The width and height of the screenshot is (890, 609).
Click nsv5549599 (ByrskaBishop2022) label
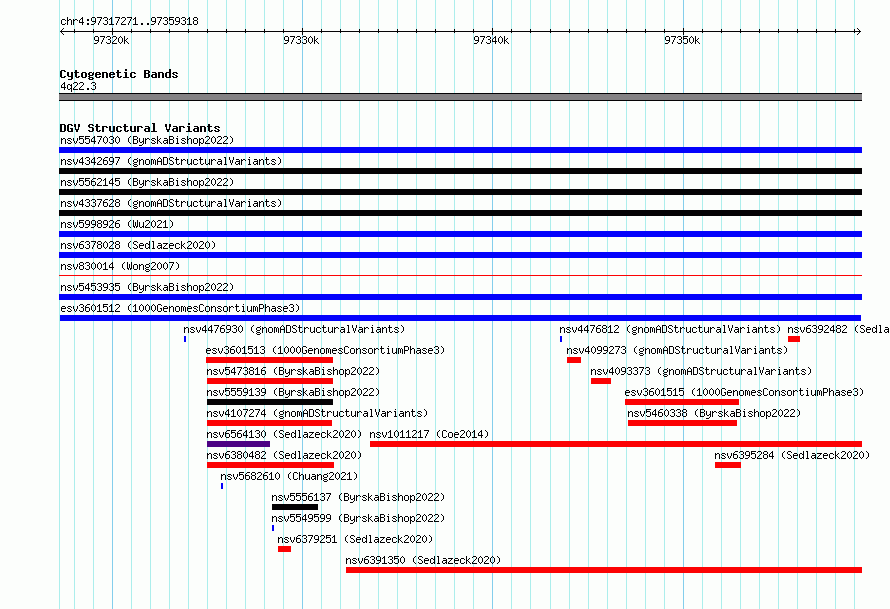(x=358, y=518)
